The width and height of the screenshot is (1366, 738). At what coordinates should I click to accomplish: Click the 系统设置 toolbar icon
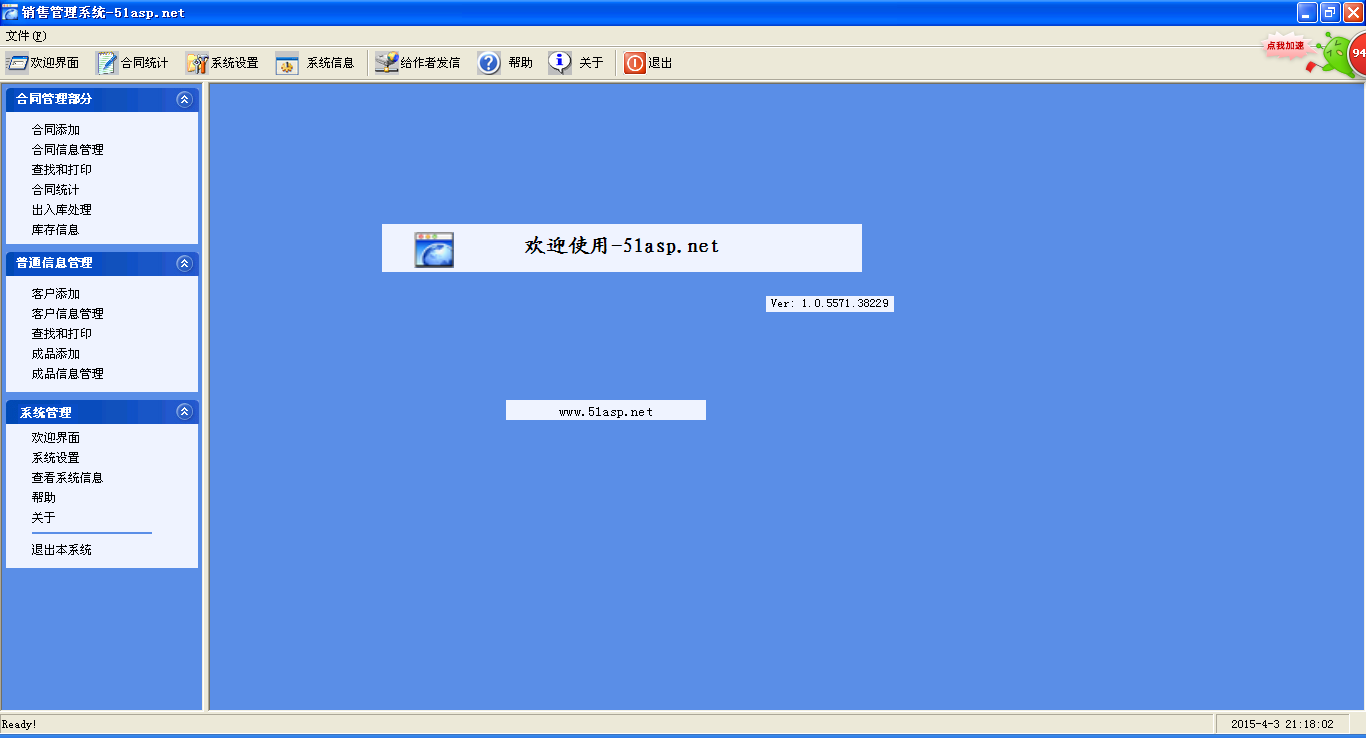(x=196, y=63)
